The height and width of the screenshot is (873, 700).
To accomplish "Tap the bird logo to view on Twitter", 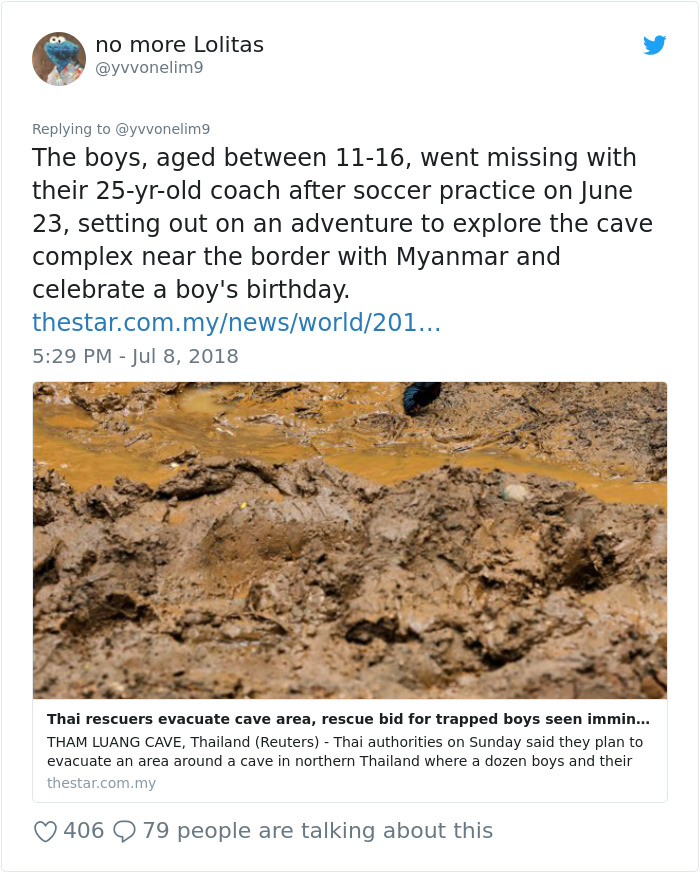I will click(x=655, y=45).
